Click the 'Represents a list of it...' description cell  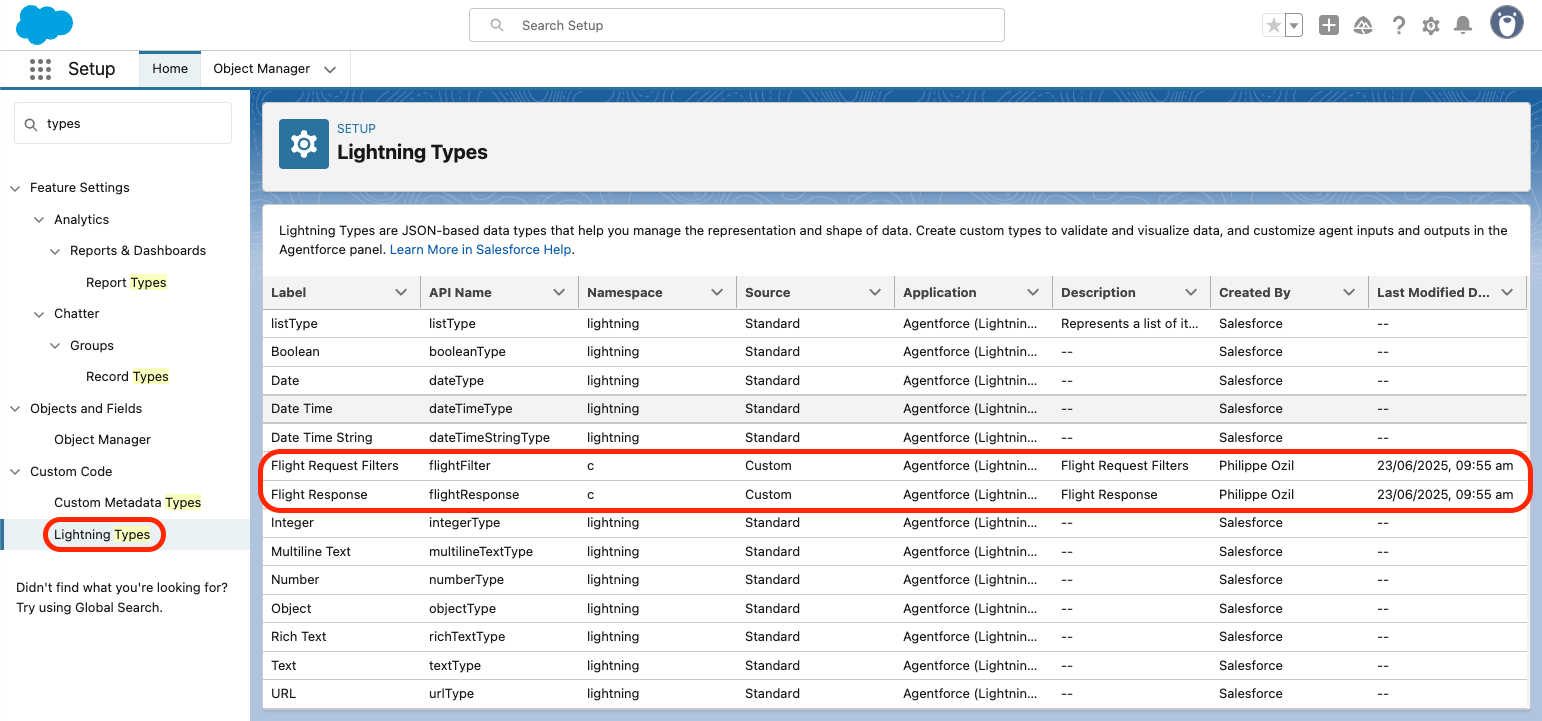coord(1130,324)
